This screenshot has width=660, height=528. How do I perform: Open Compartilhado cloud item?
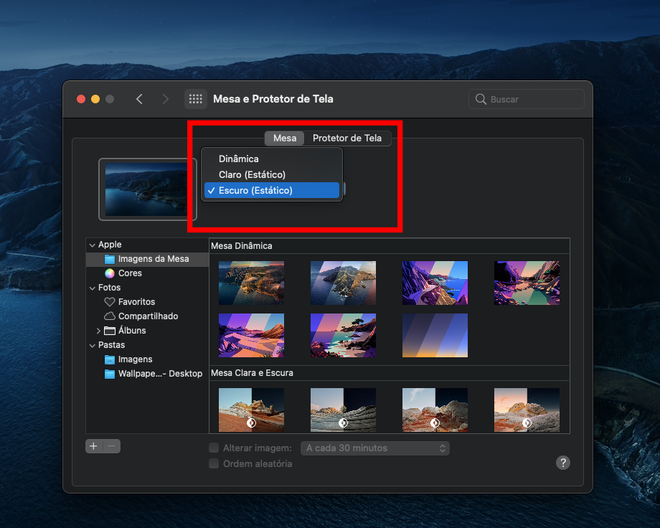click(141, 316)
